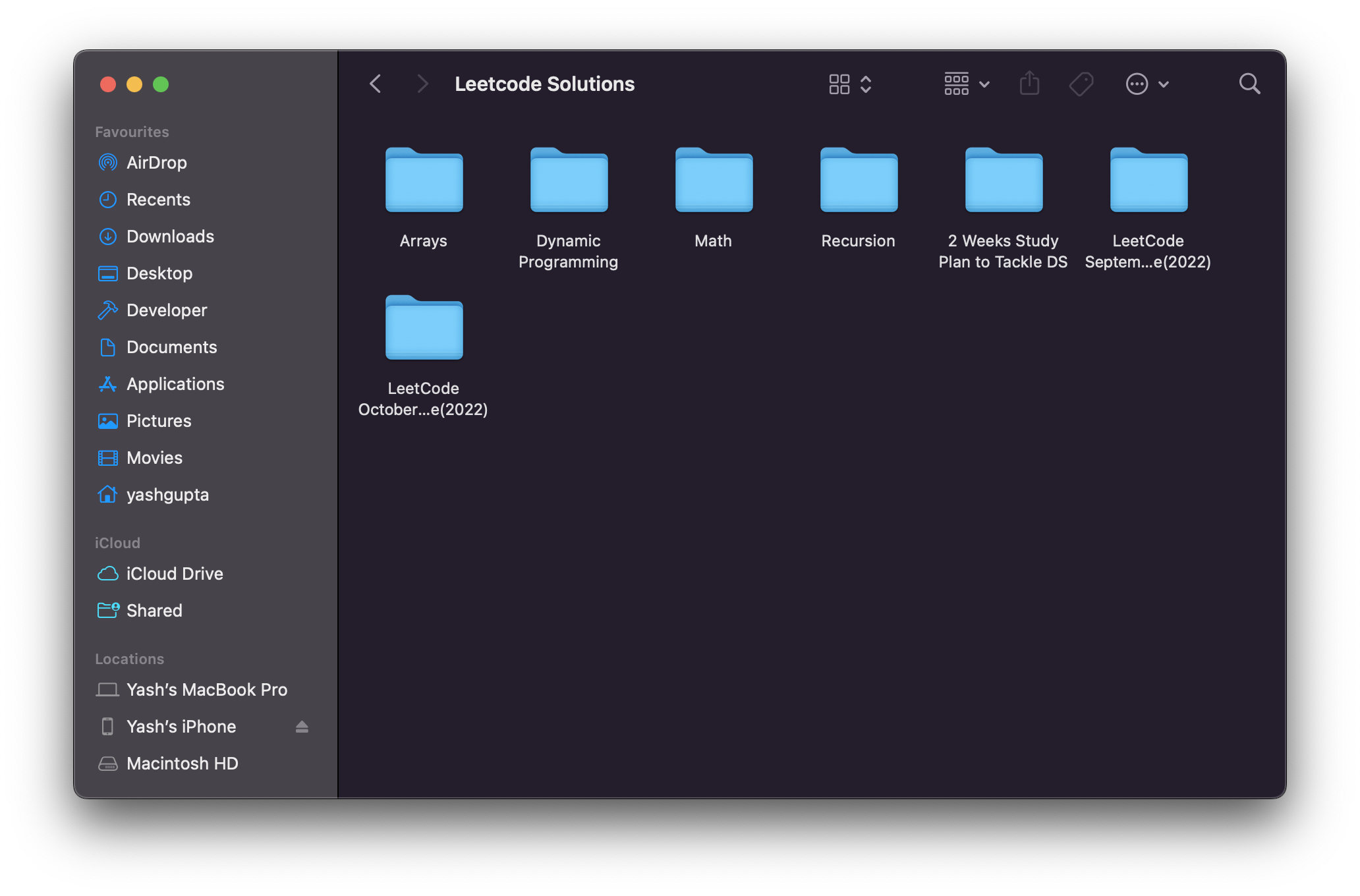Select the LeetCode October folder
1360x896 pixels.
[x=424, y=329]
